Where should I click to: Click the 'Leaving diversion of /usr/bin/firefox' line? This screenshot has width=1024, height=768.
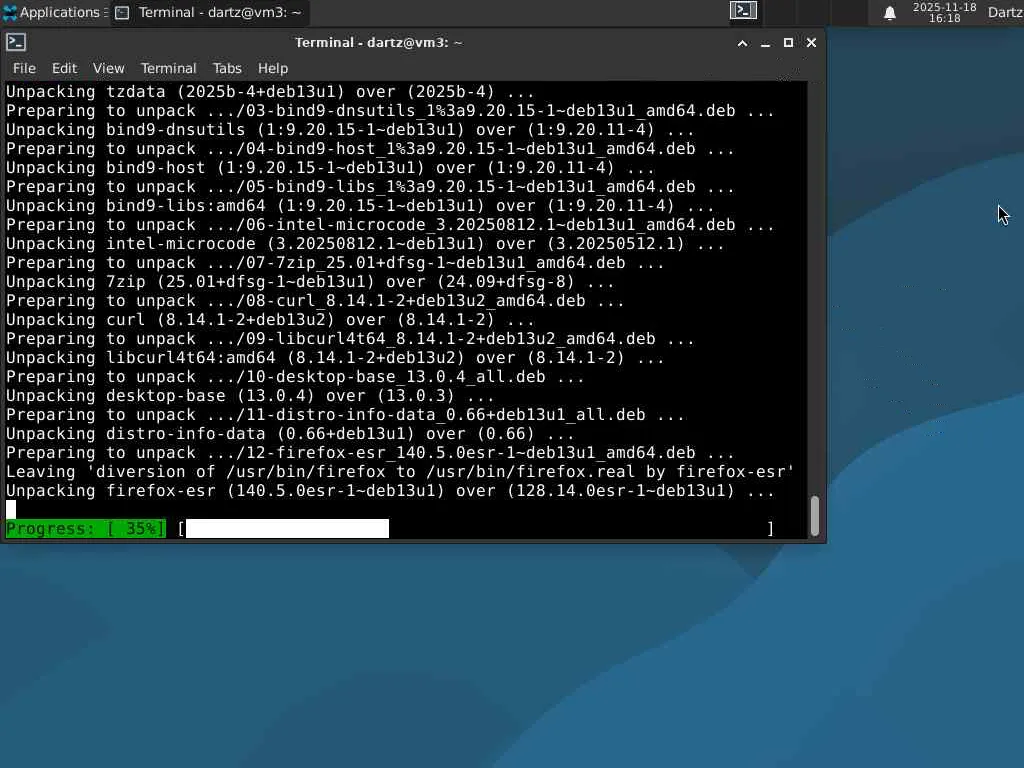pos(400,472)
